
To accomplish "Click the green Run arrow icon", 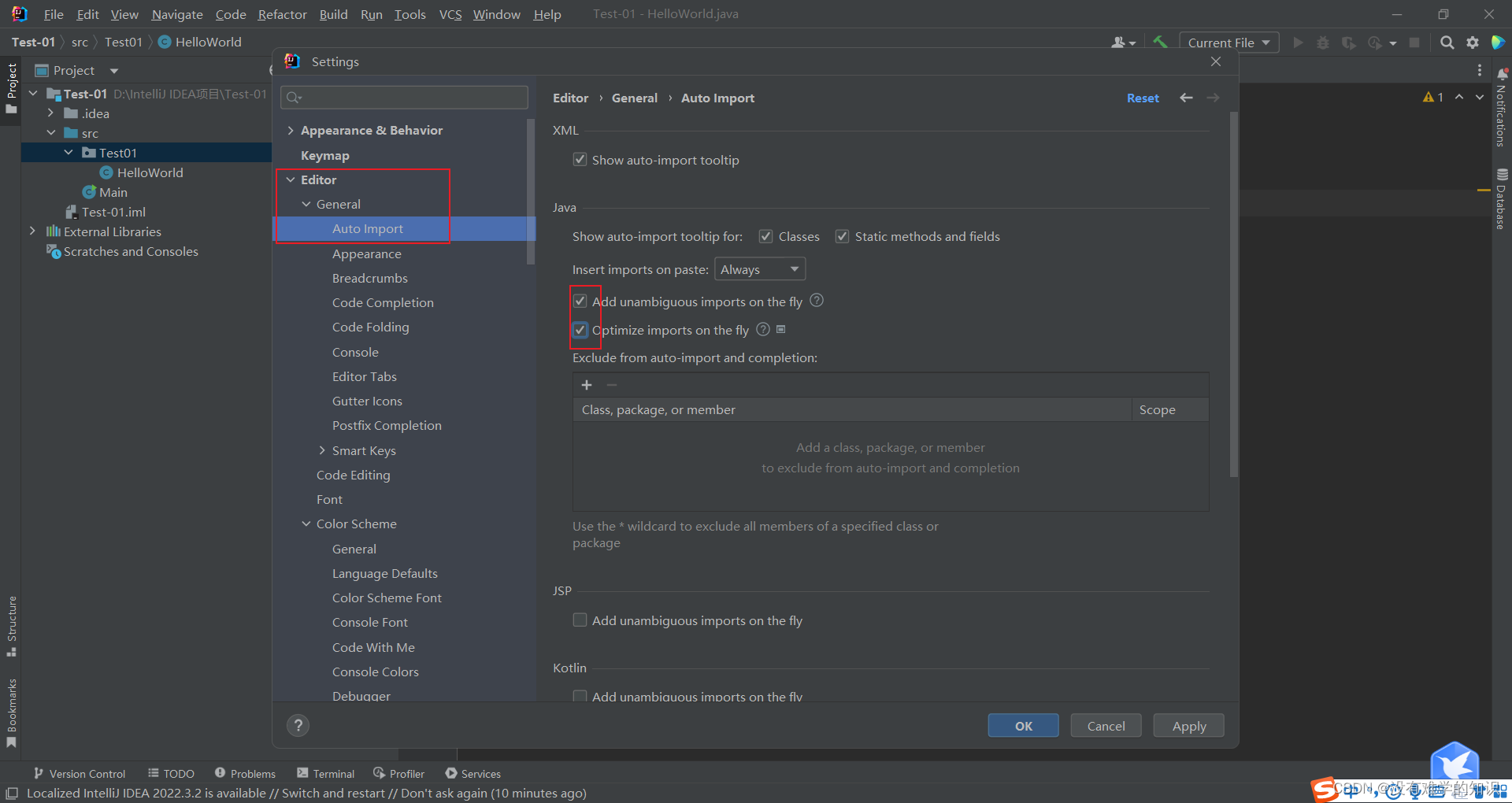I will pos(1298,43).
